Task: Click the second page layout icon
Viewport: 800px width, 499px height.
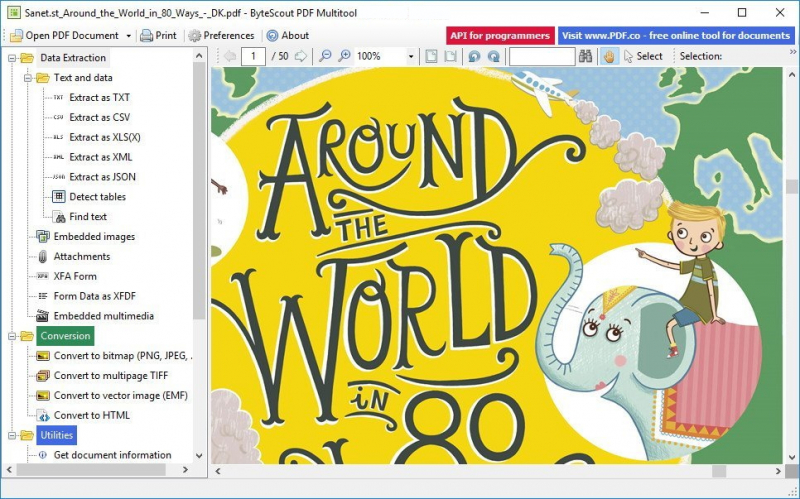Action: click(x=450, y=56)
